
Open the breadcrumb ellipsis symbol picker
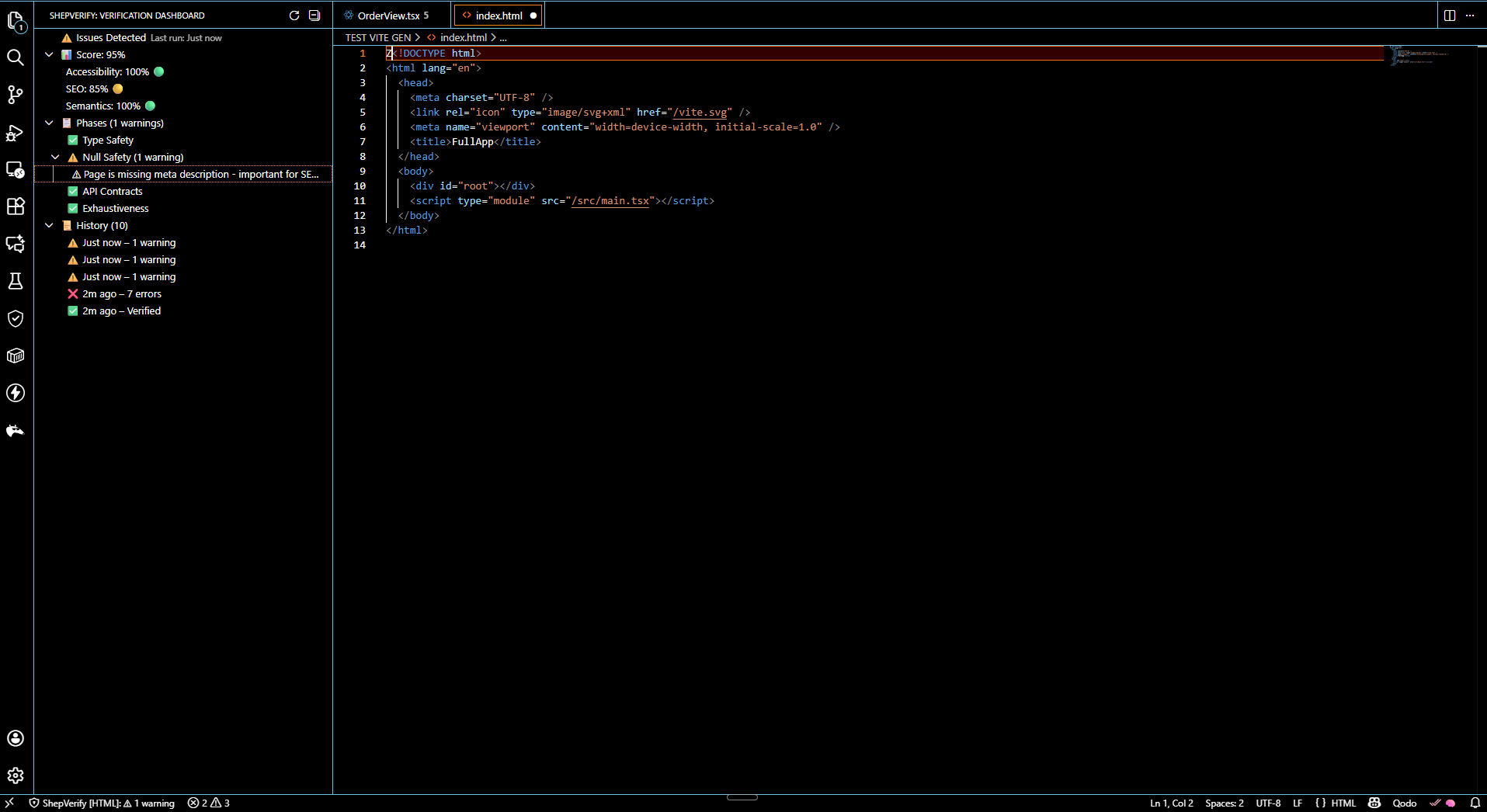(x=503, y=37)
